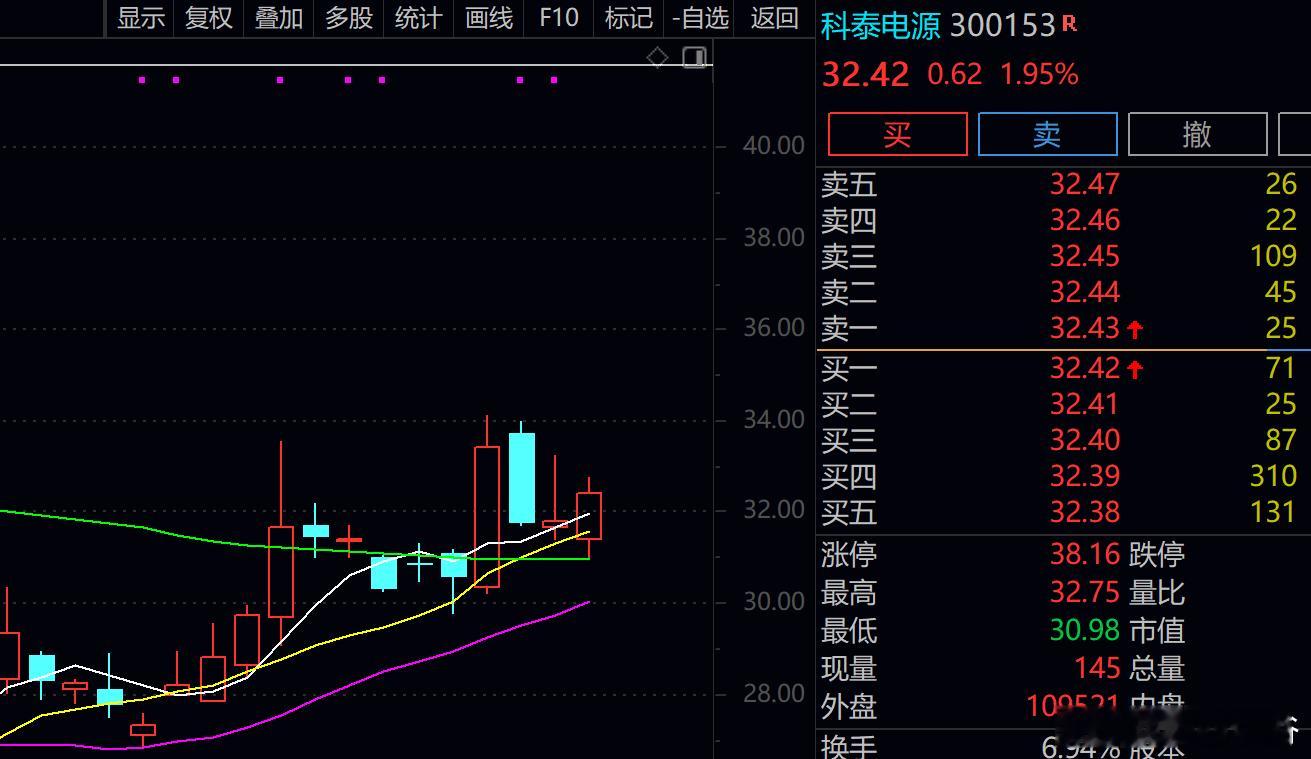Screen dimensions: 1311x759
Task: Open 多股 multi-stock view
Action: [349, 18]
